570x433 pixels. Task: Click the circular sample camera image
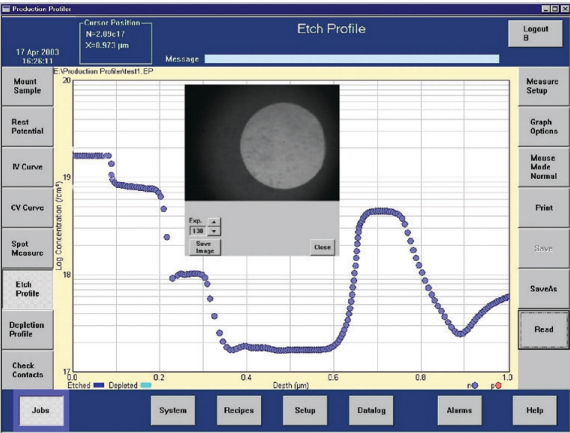coord(282,146)
